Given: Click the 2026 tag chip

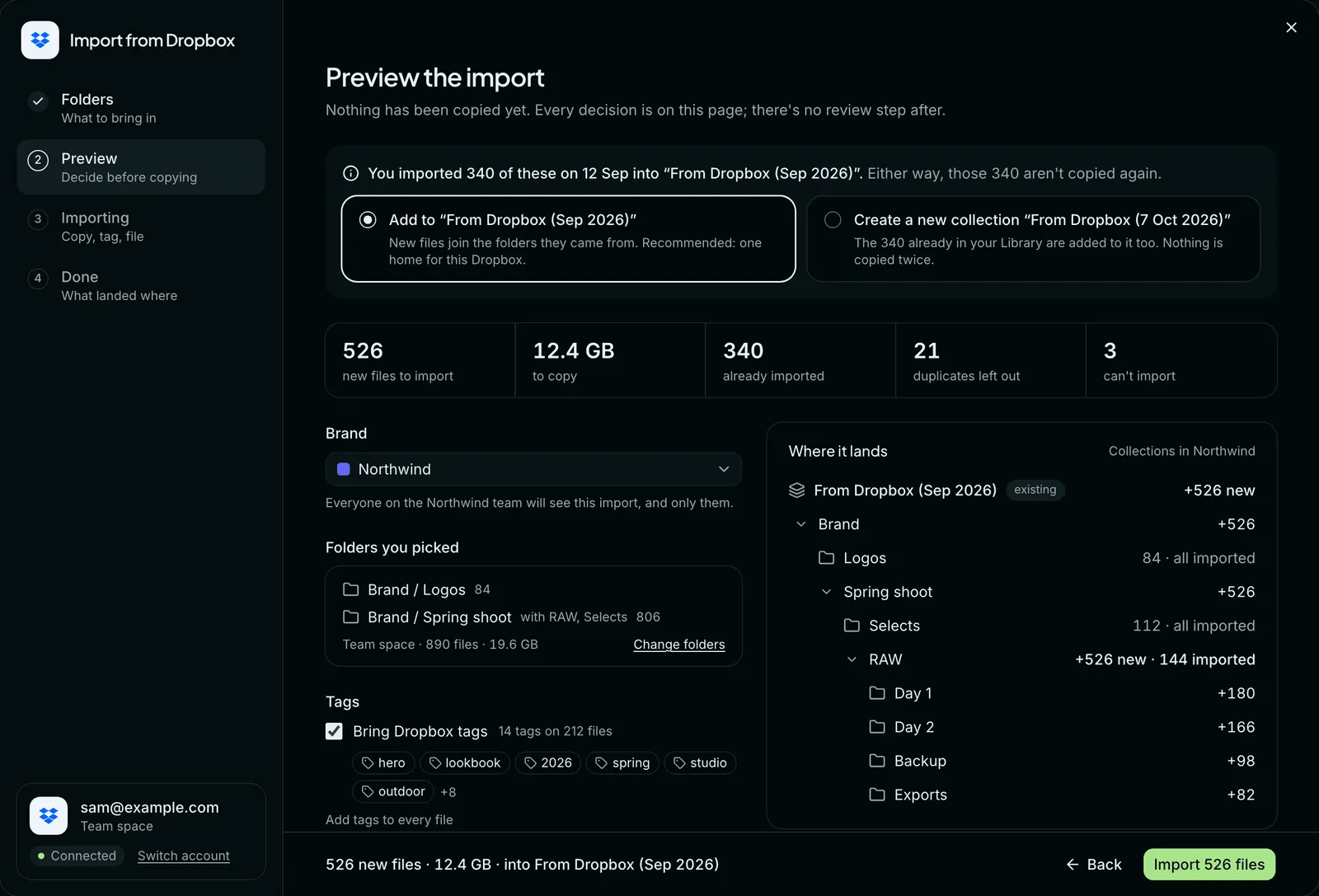Looking at the screenshot, I should pyautogui.click(x=548, y=763).
